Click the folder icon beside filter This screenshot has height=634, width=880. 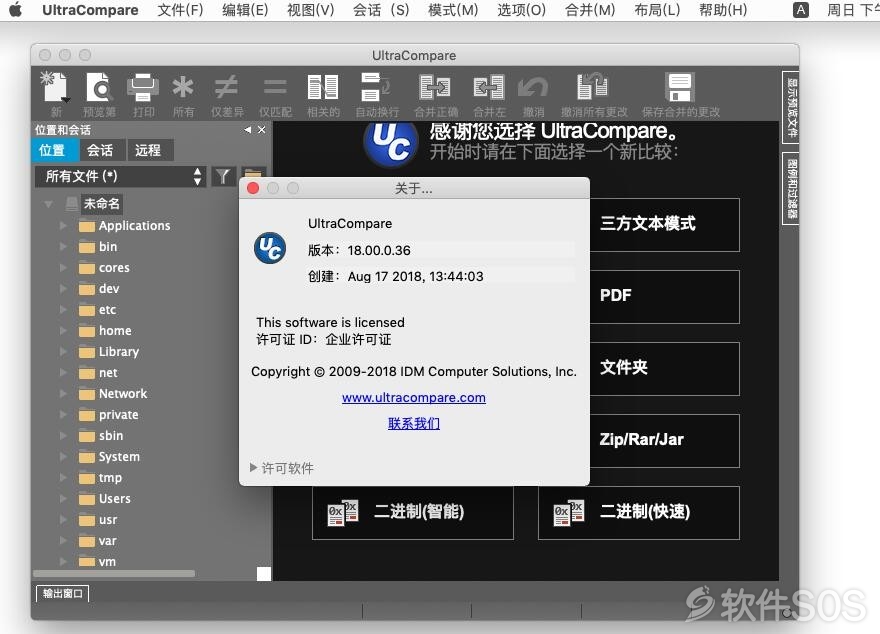pos(254,173)
